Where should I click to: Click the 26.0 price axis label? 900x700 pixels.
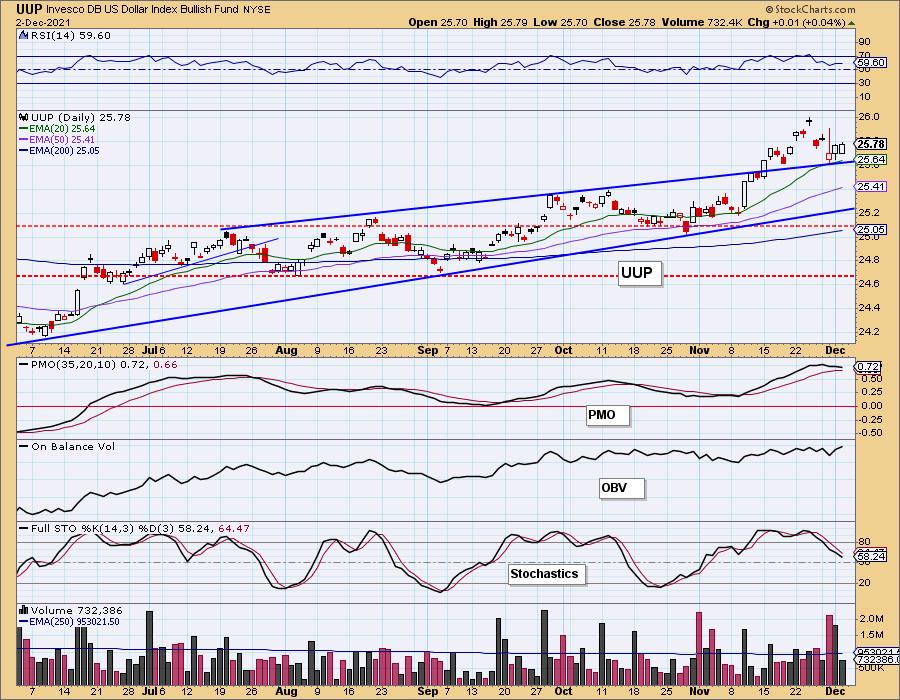(869, 116)
